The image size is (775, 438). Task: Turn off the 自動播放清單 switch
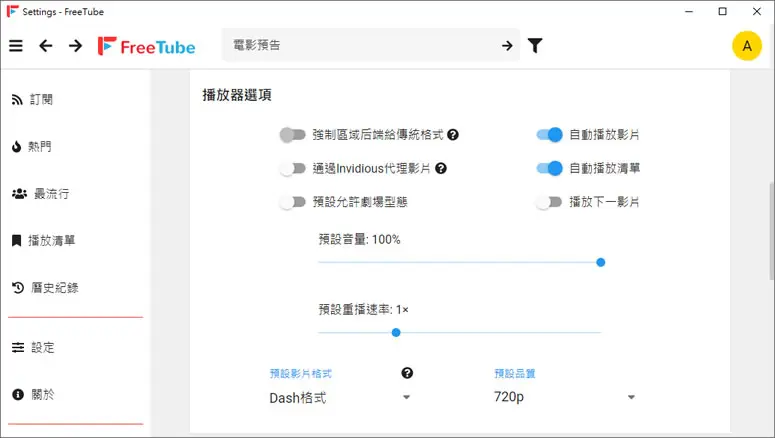tap(549, 168)
